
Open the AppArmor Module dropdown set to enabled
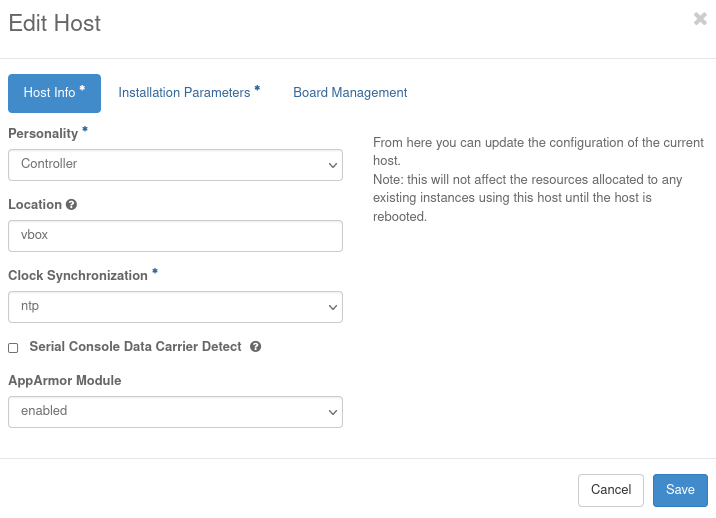(175, 411)
